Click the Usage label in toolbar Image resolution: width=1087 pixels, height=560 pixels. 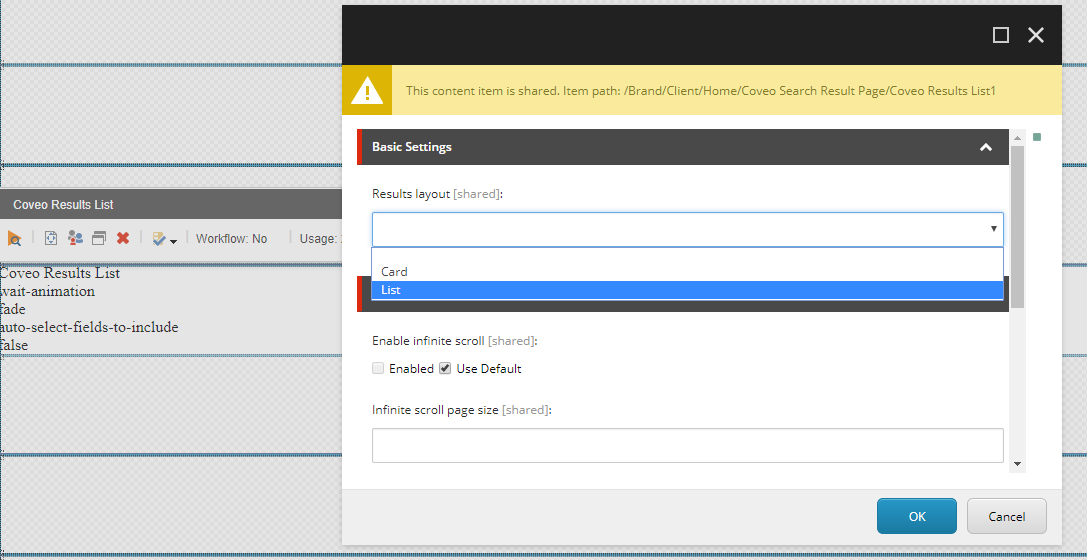(320, 238)
